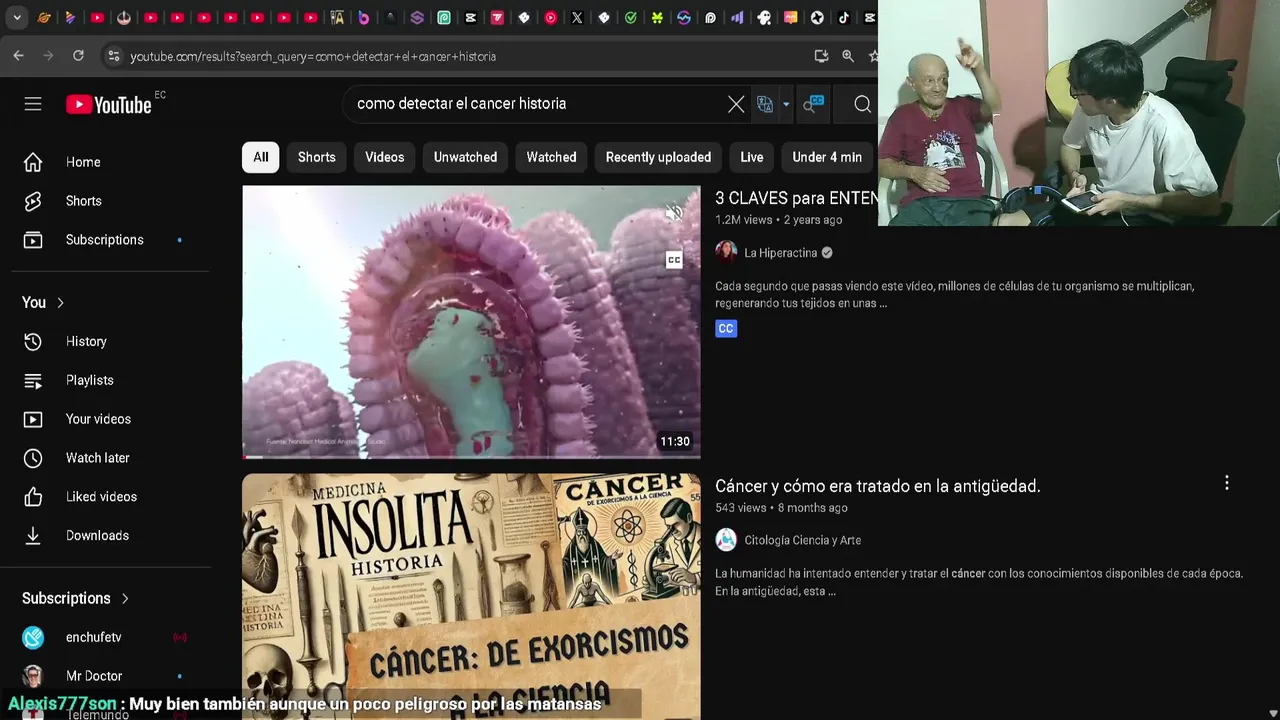Click the magnifier search button
The height and width of the screenshot is (720, 1280).
(862, 104)
